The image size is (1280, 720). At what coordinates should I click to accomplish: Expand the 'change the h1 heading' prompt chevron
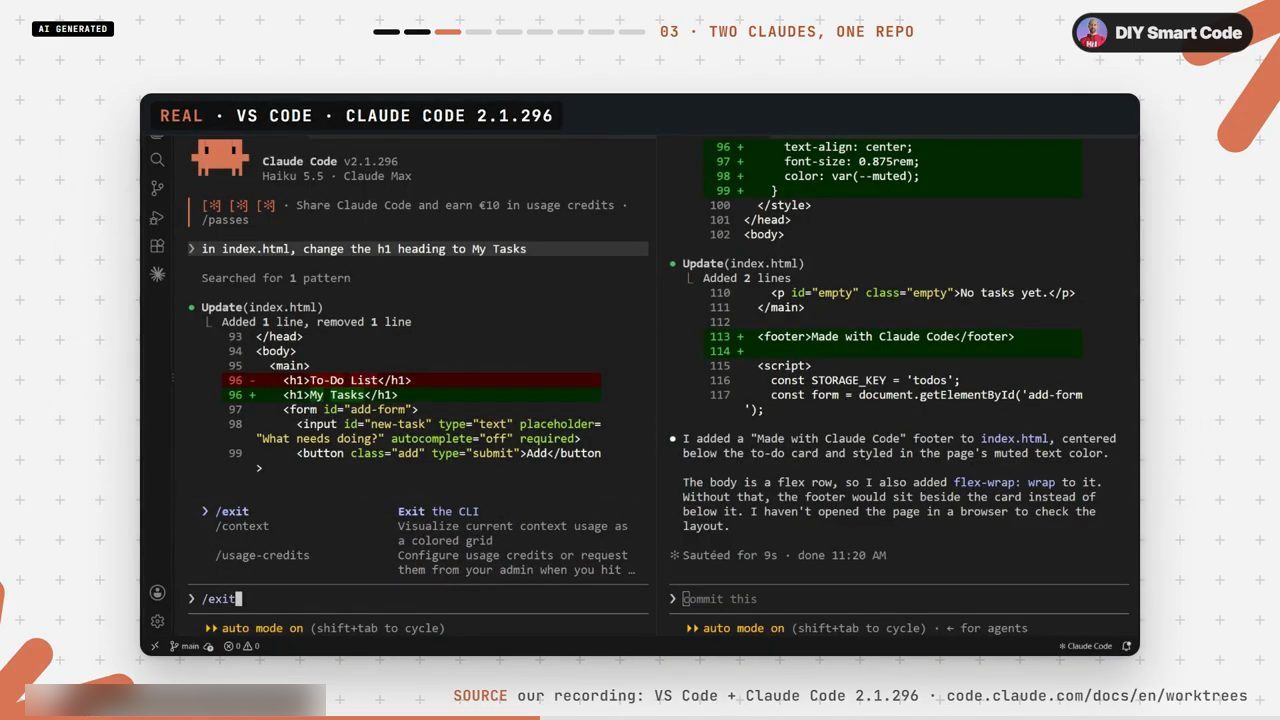[191, 249]
